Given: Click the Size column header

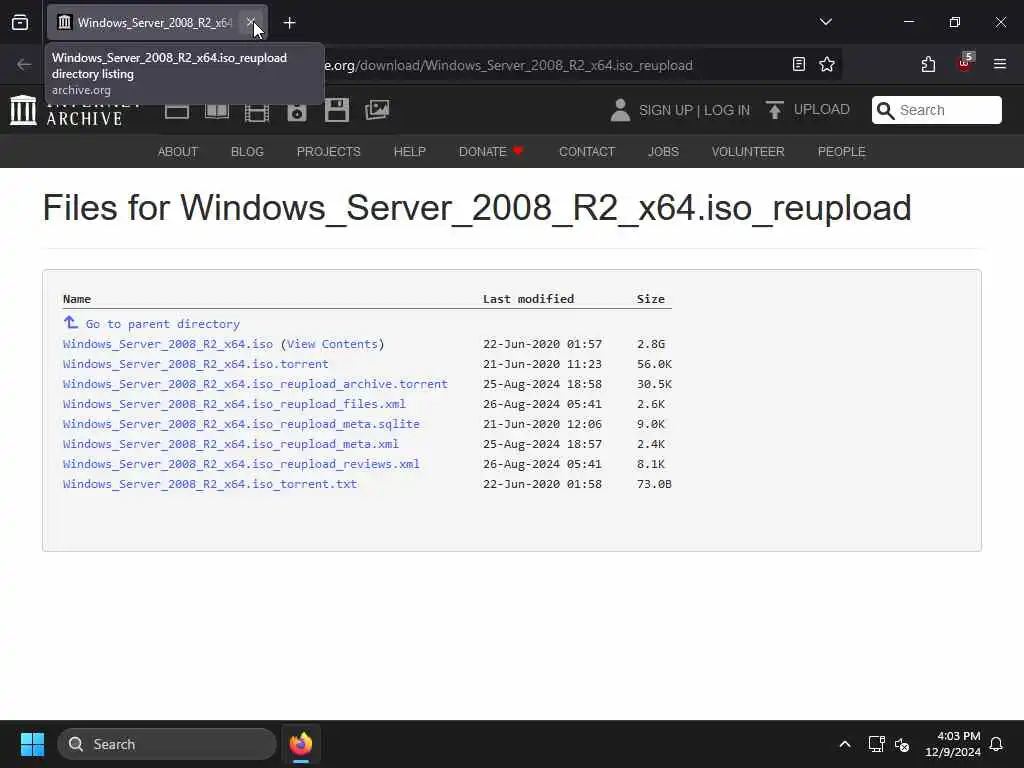Looking at the screenshot, I should [x=650, y=299].
